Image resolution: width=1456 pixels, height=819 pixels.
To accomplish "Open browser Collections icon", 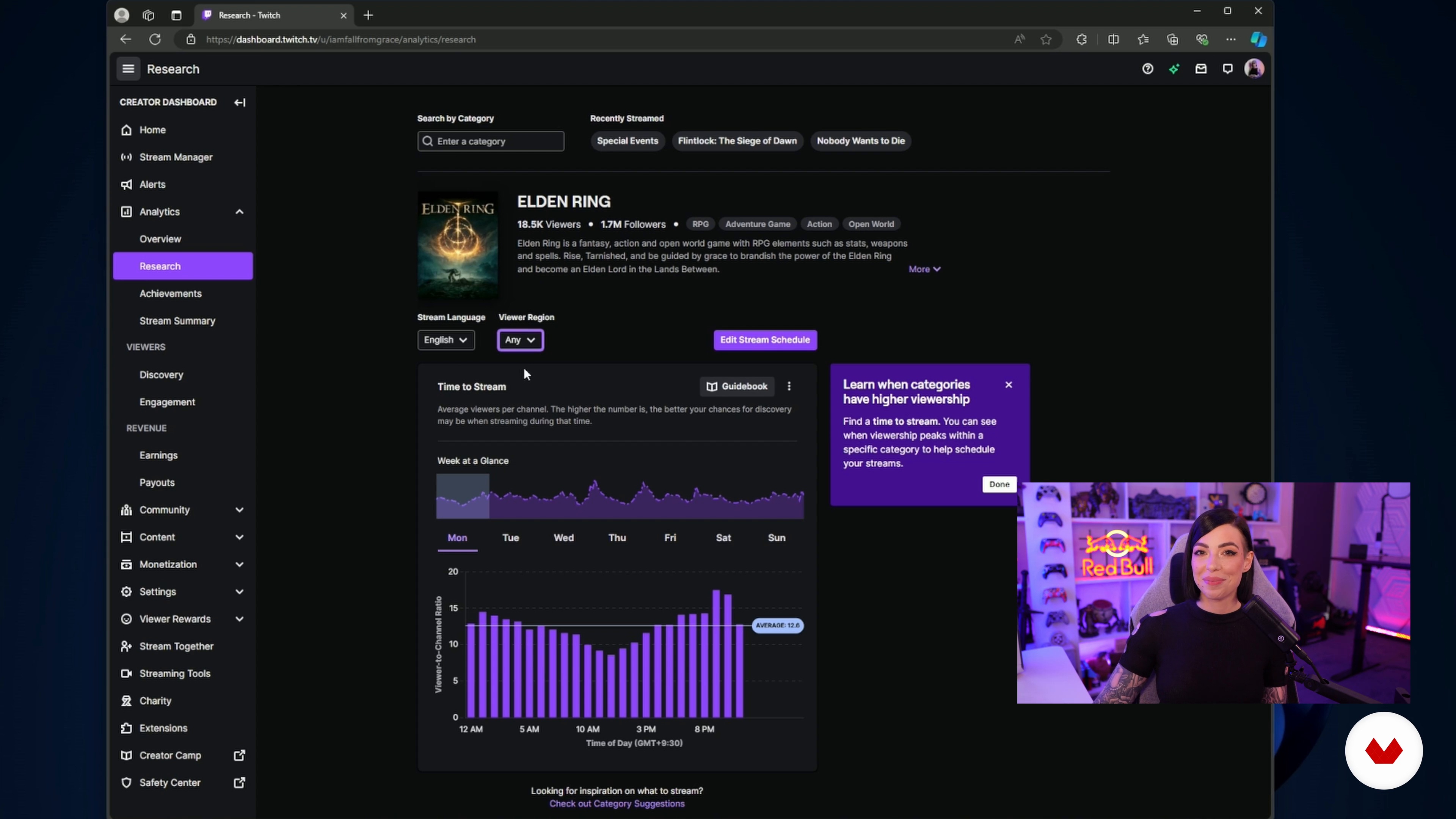I will [x=1172, y=39].
